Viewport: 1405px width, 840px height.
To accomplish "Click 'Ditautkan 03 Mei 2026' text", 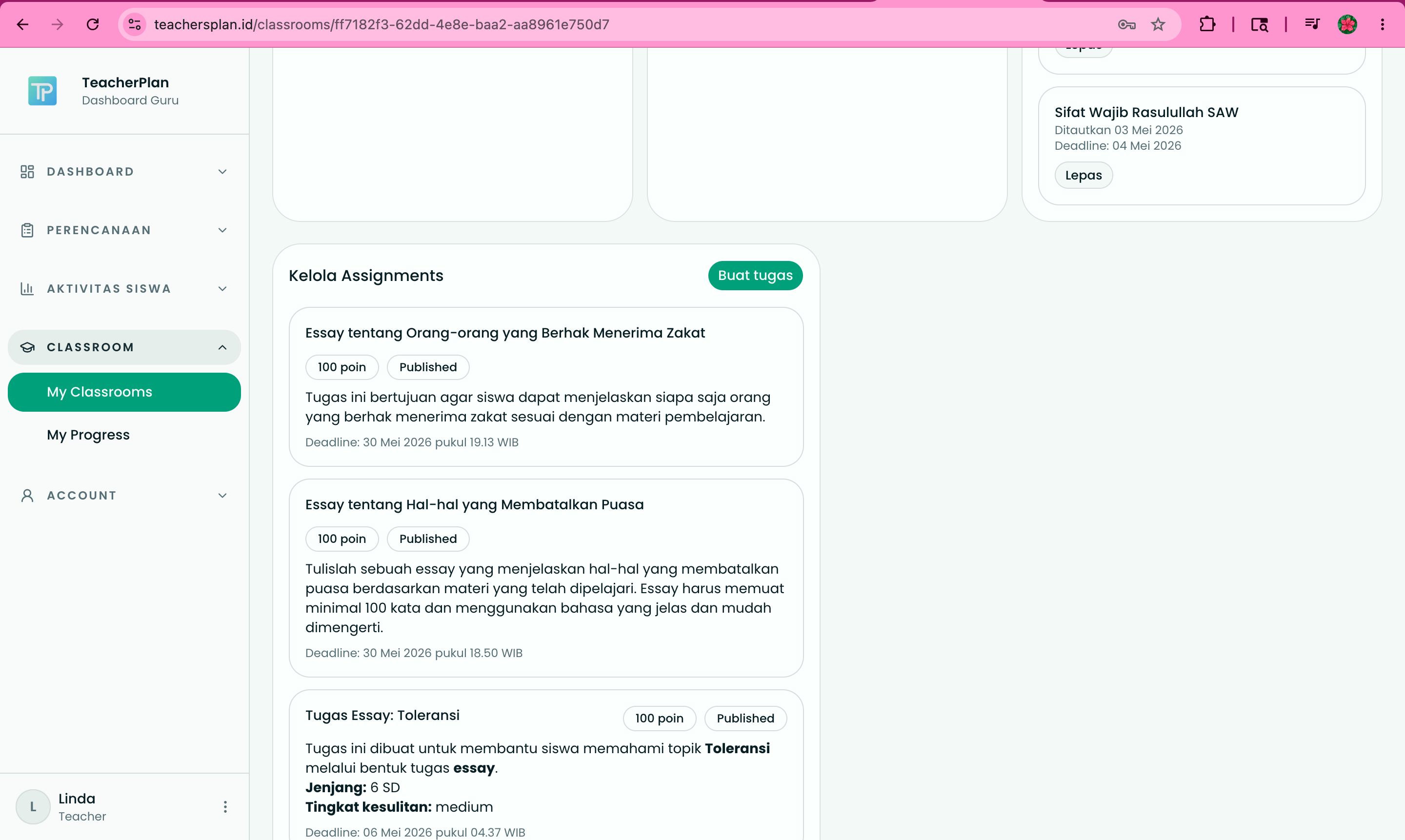I will tap(1119, 130).
